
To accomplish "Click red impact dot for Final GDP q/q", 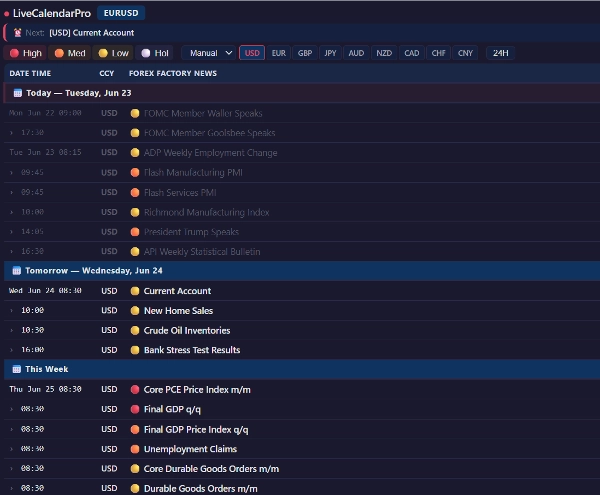I will pos(135,409).
